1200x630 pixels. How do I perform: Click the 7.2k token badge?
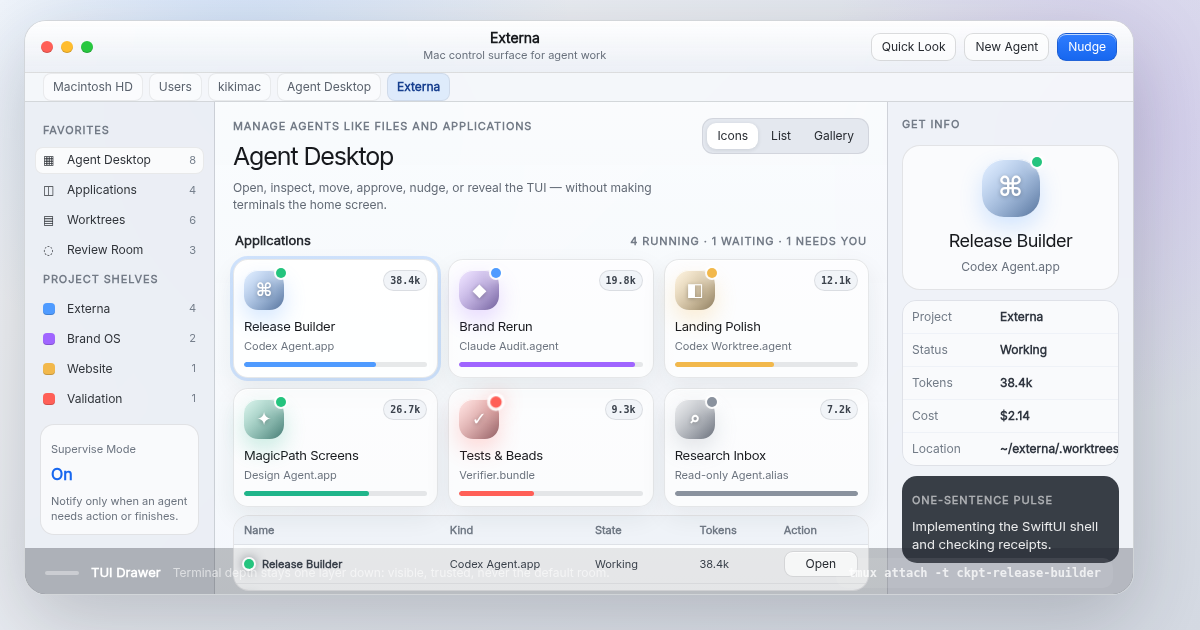(839, 410)
